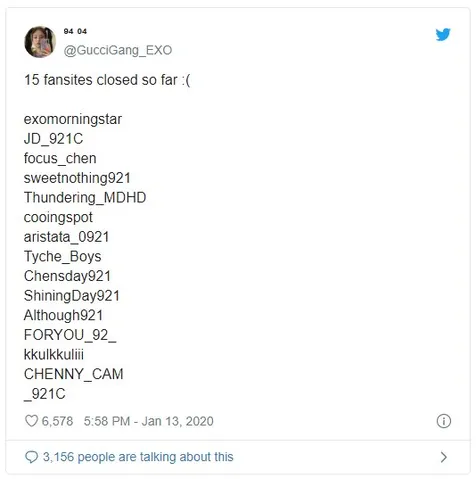Viewport: 476px width, 479px height.
Task: Open the @GucciGang_EXO handle
Action: pos(118,50)
